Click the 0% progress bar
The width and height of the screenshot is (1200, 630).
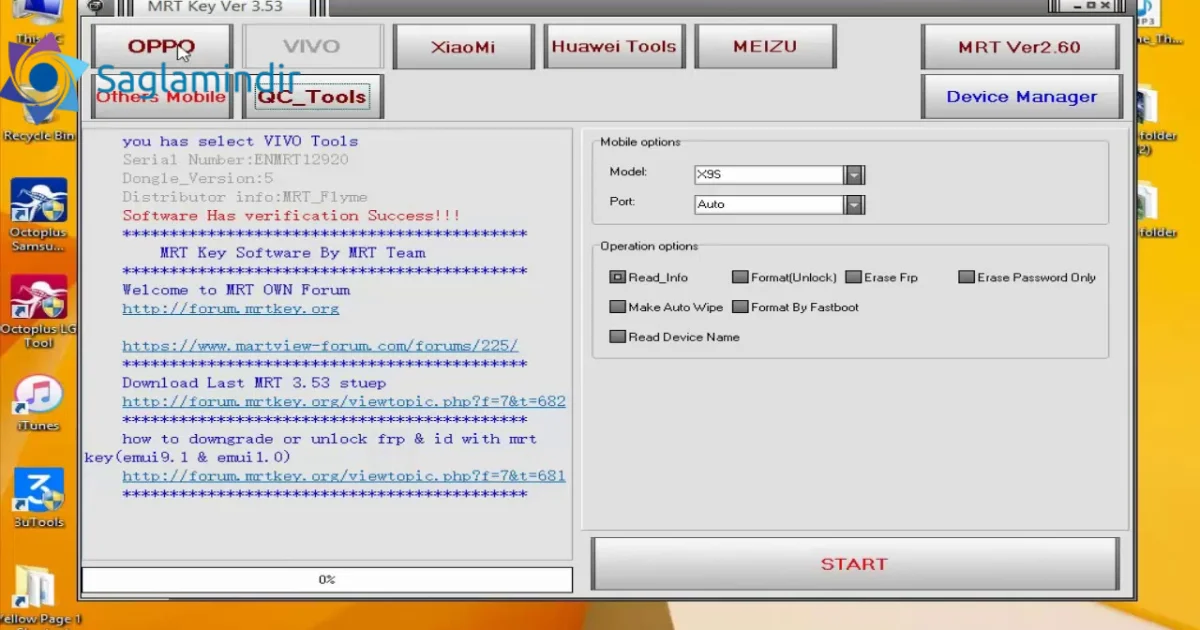tap(327, 579)
